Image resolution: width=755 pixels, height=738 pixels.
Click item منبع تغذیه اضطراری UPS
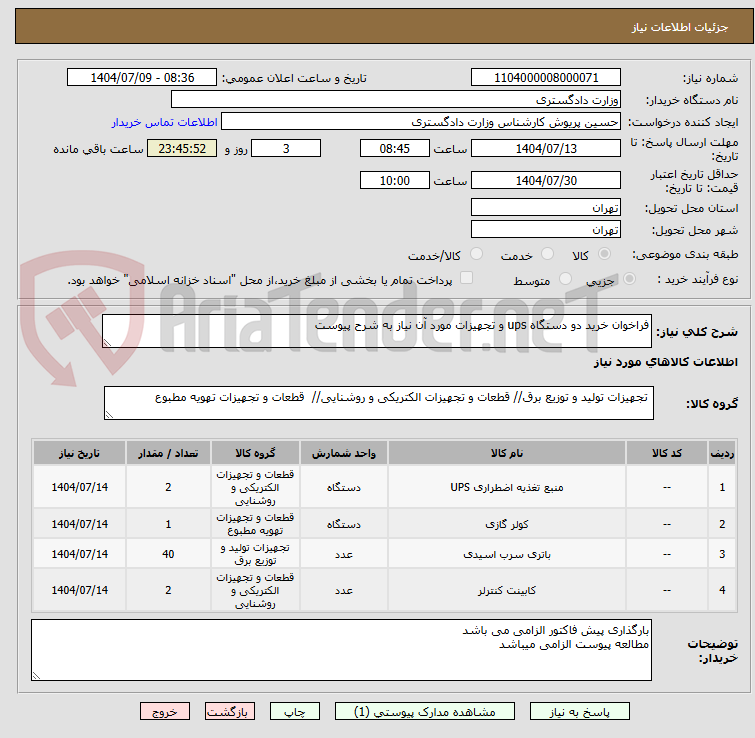tap(507, 487)
